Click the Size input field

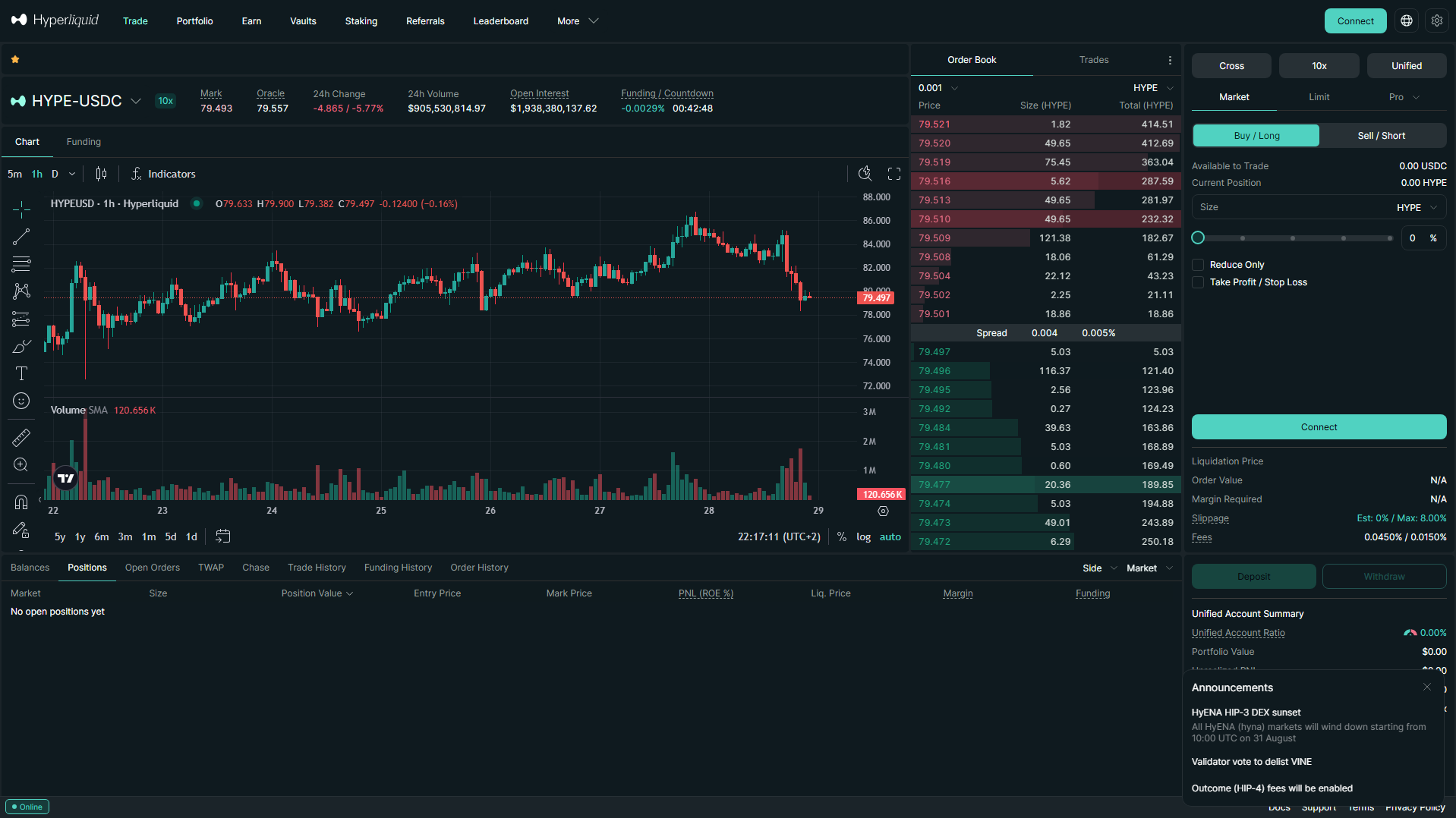click(1319, 207)
